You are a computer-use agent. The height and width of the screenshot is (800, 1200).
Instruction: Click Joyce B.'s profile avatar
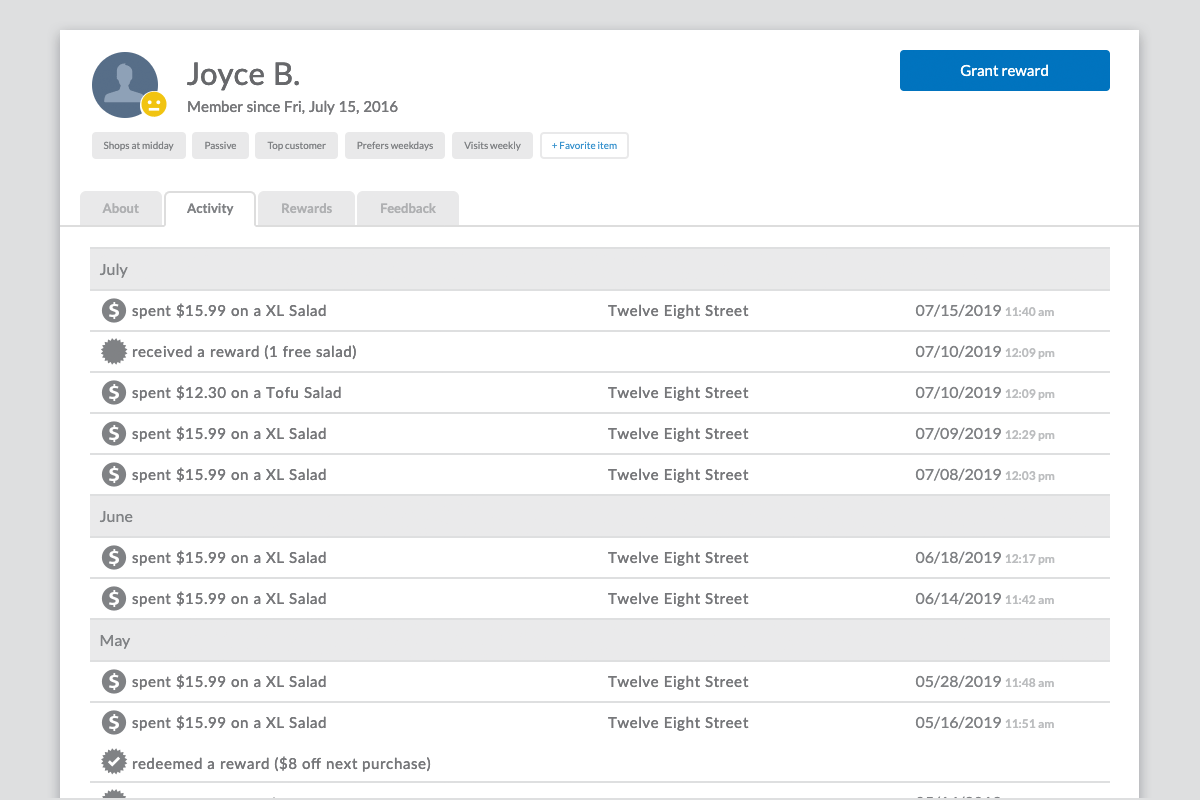click(124, 84)
